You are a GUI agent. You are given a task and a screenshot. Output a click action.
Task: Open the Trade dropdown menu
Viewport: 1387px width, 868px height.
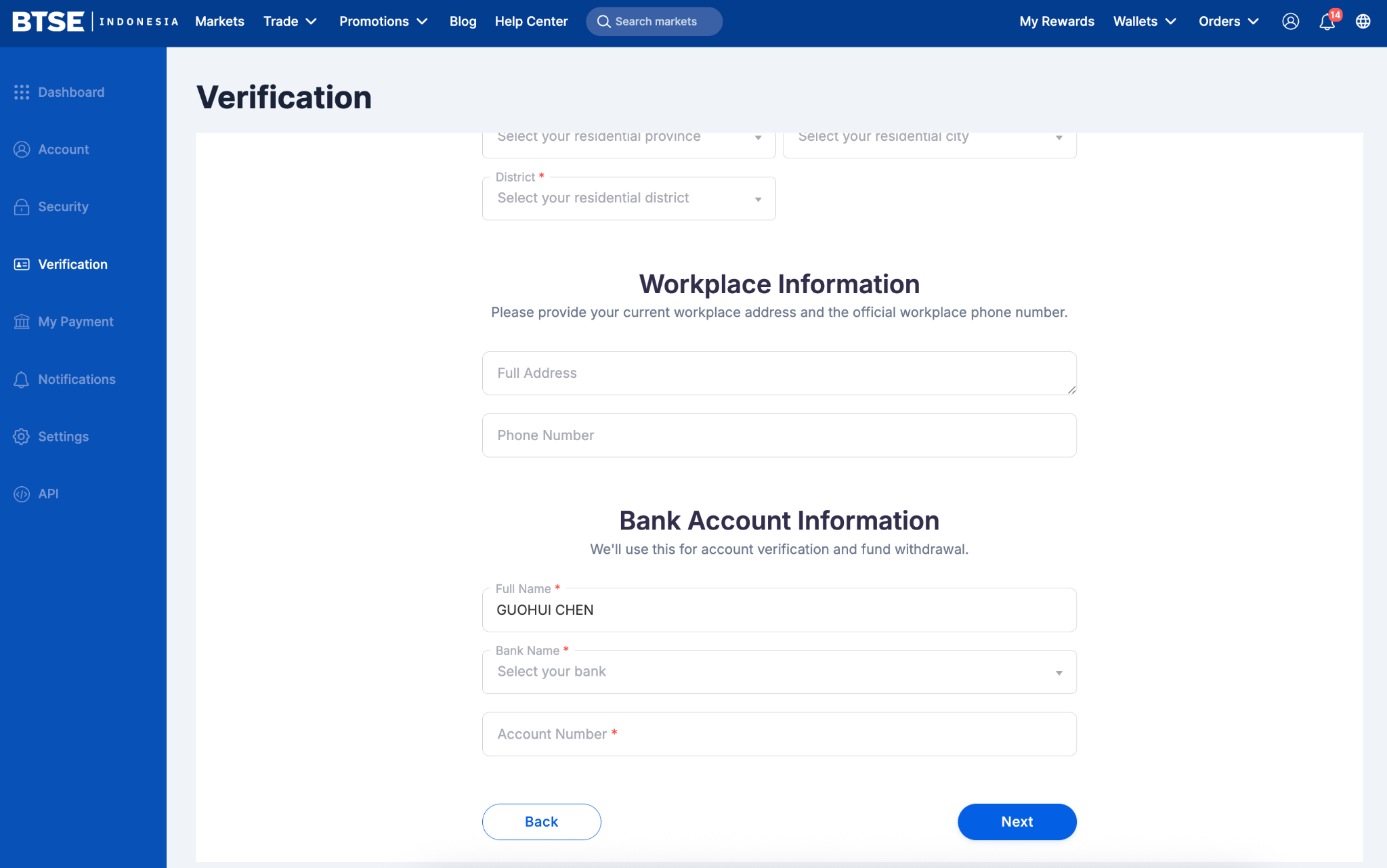[x=290, y=22]
